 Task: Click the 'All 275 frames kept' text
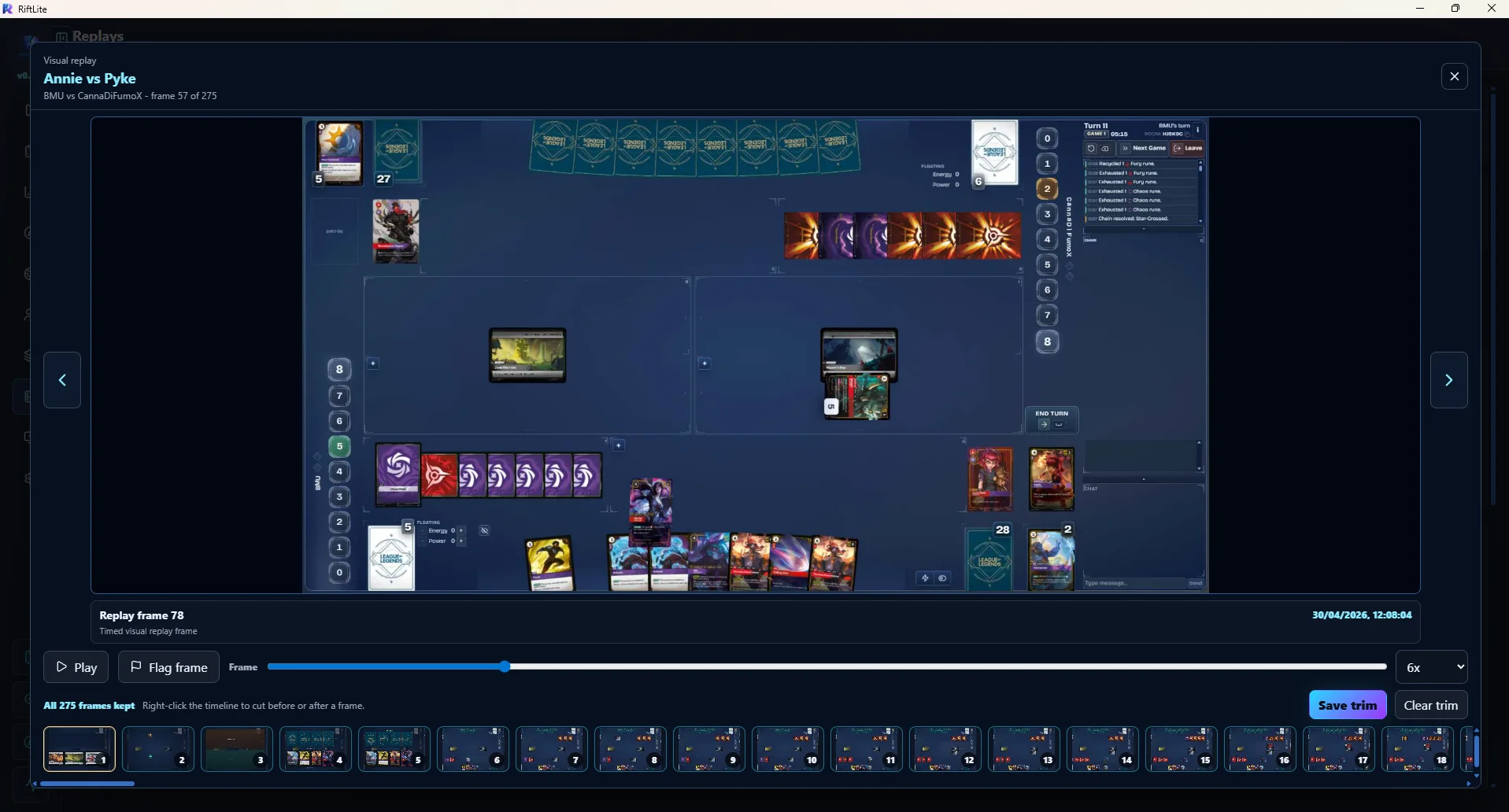click(x=89, y=706)
